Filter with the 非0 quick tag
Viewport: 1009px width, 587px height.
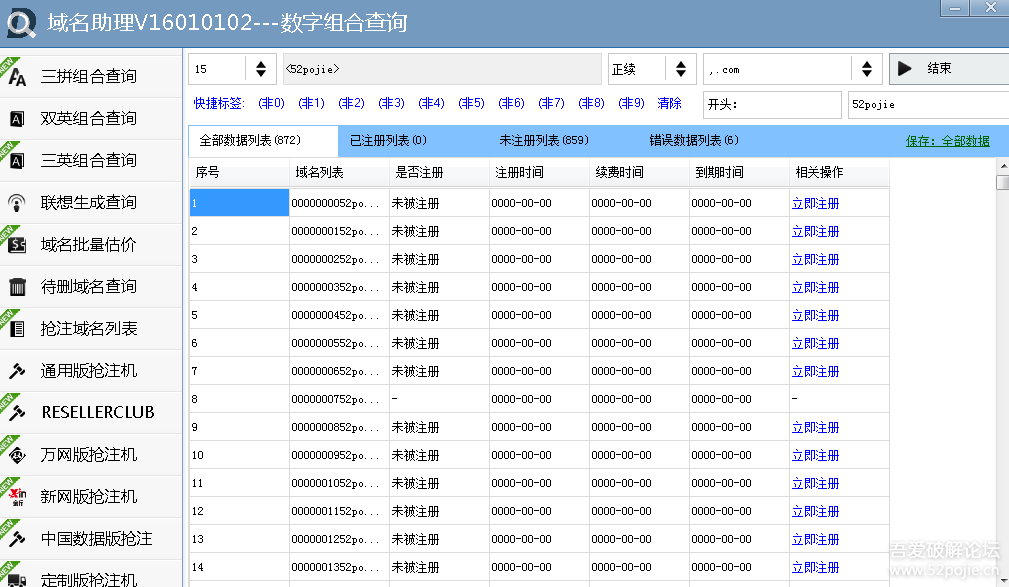pos(271,103)
